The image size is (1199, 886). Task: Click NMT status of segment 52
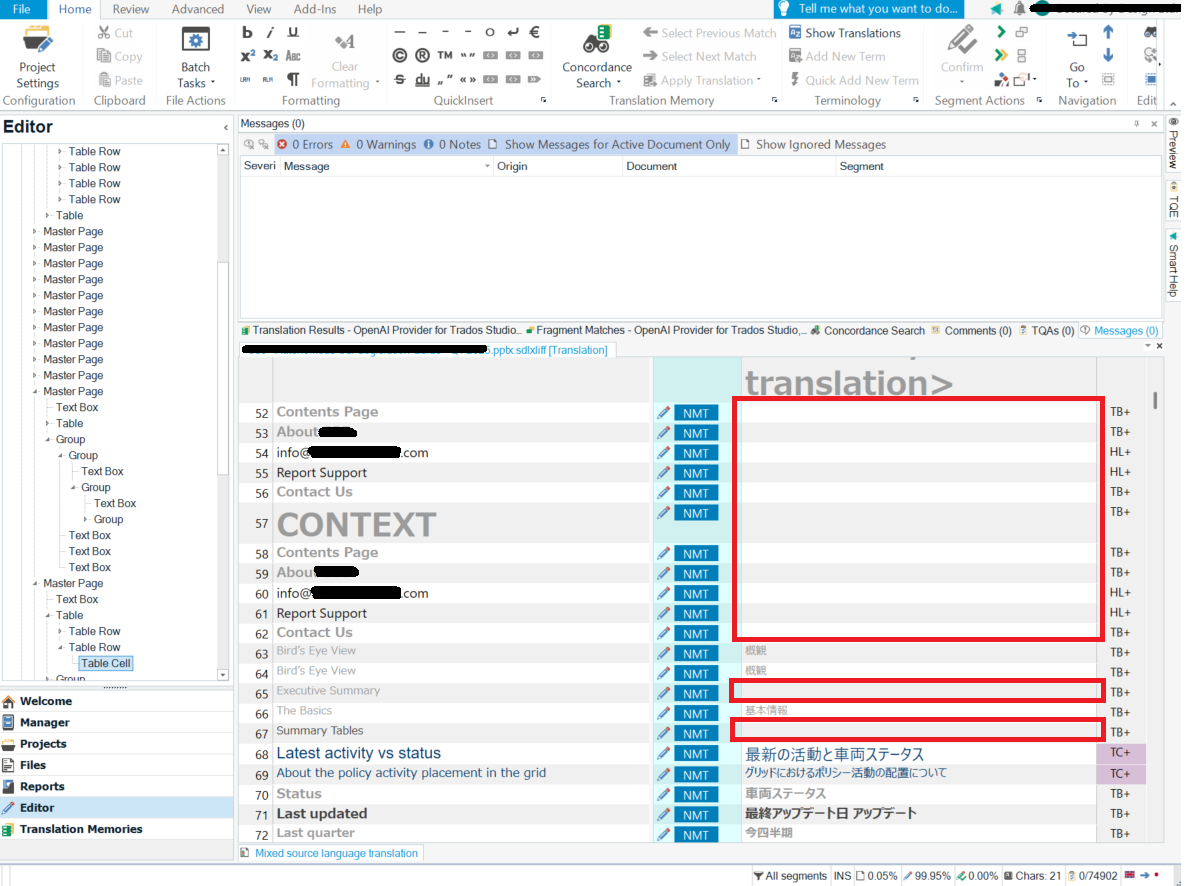tap(696, 413)
